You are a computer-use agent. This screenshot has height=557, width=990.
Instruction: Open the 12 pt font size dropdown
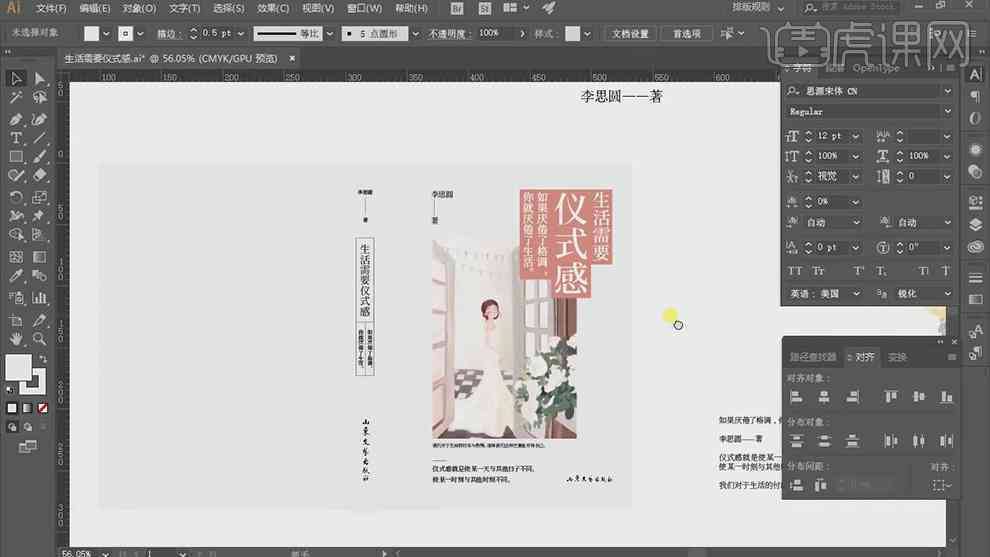point(856,136)
